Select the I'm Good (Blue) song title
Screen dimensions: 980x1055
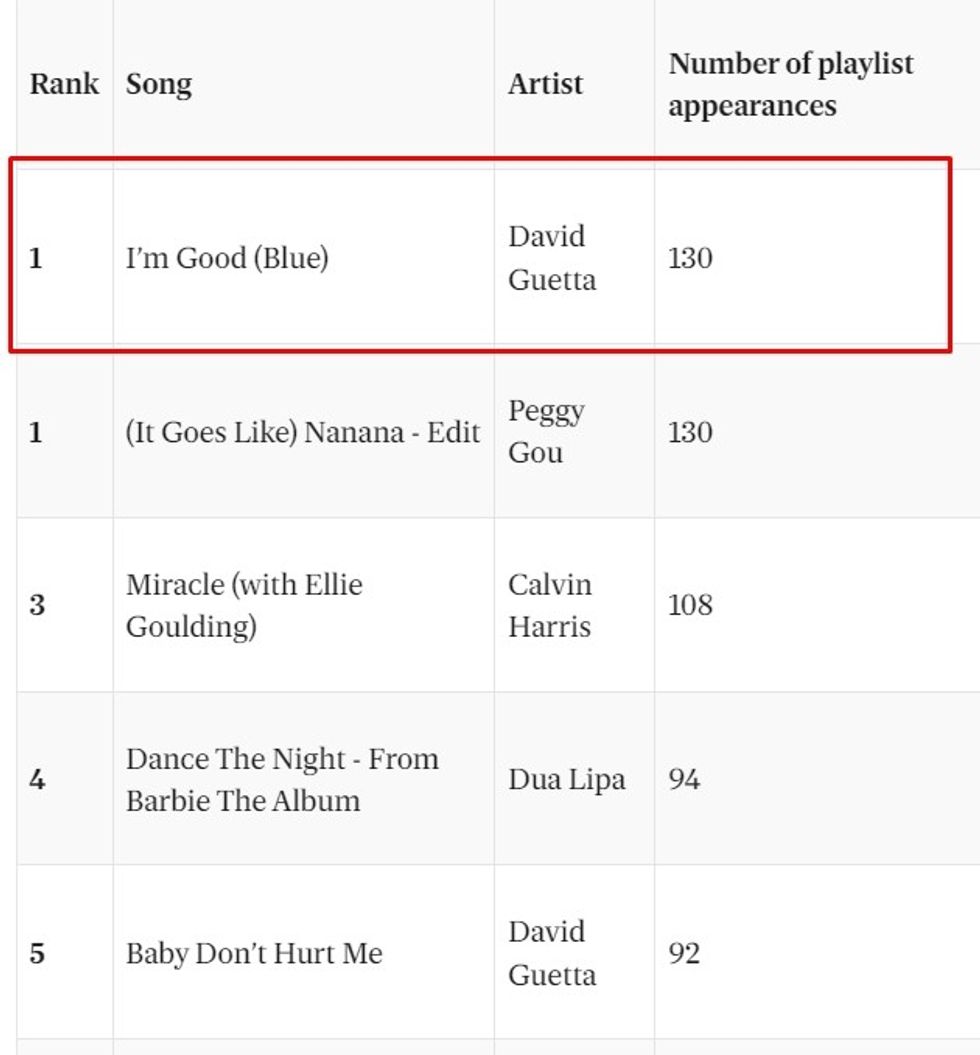[x=227, y=258]
